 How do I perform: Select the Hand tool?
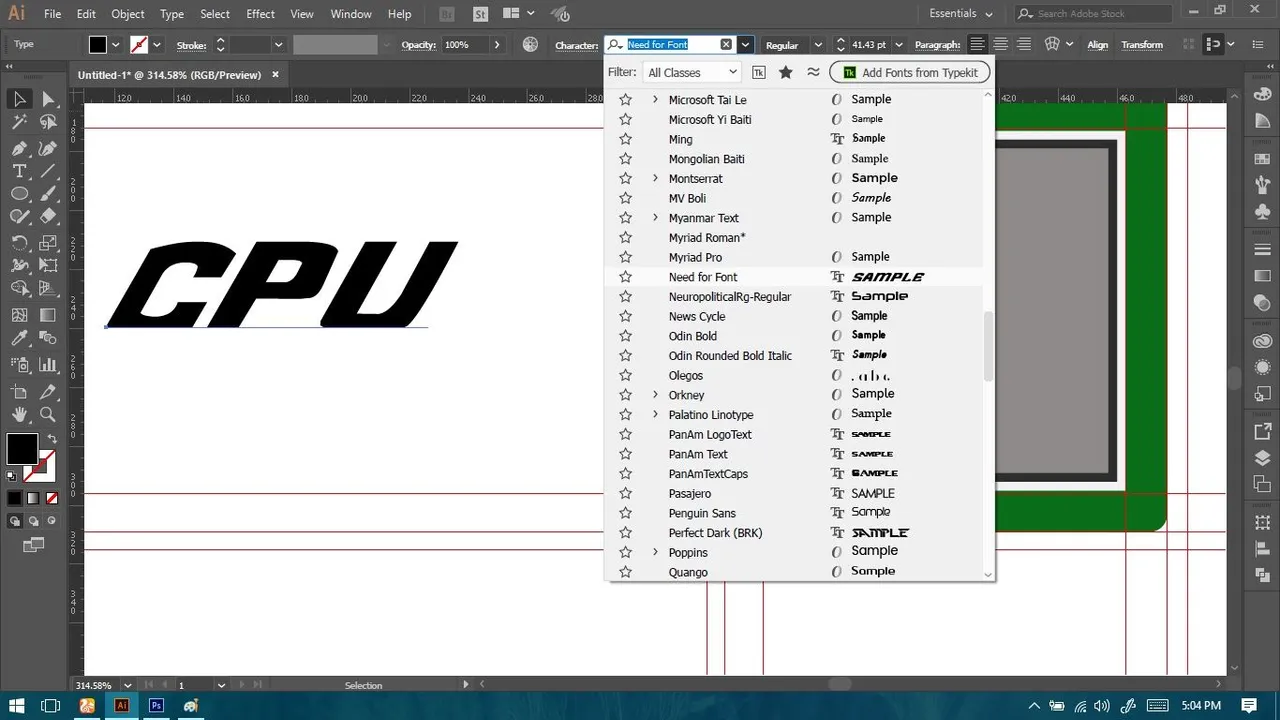(19, 414)
